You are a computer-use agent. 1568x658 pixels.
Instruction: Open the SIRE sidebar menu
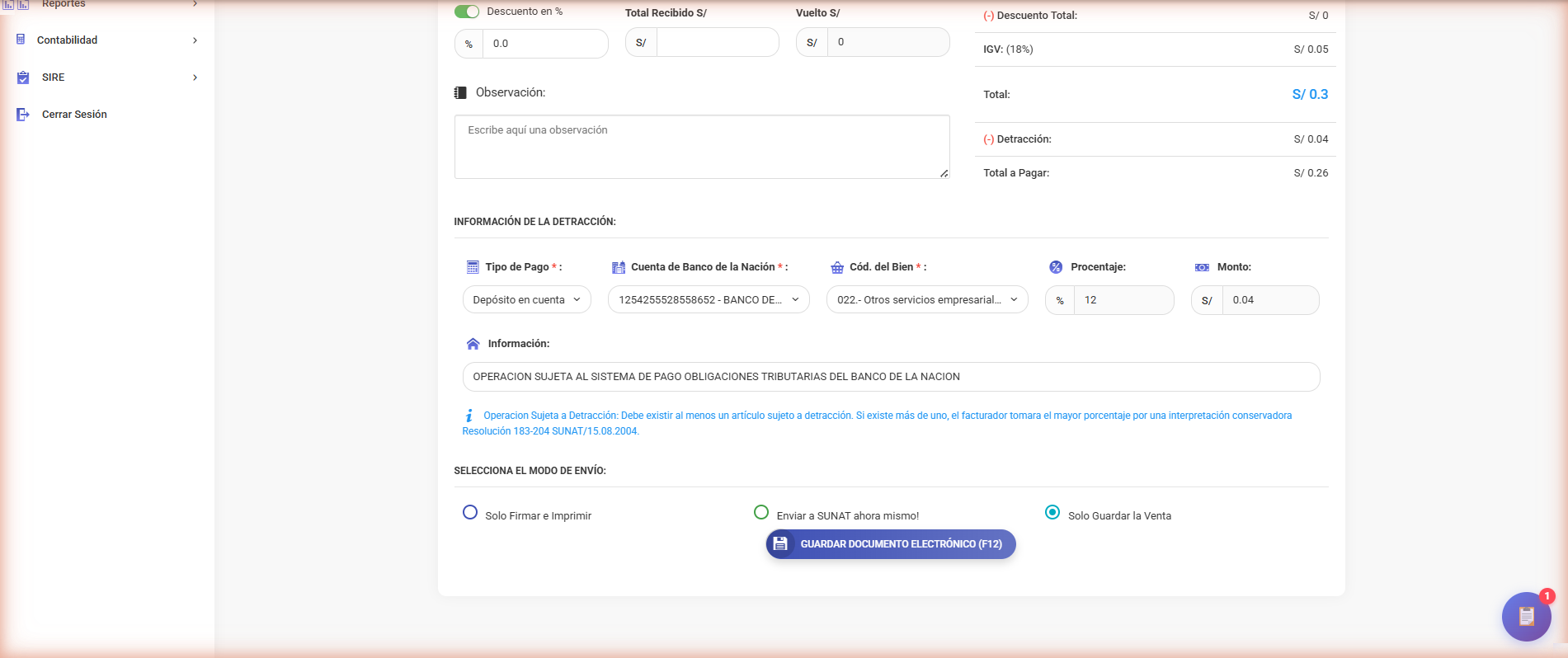click(107, 77)
